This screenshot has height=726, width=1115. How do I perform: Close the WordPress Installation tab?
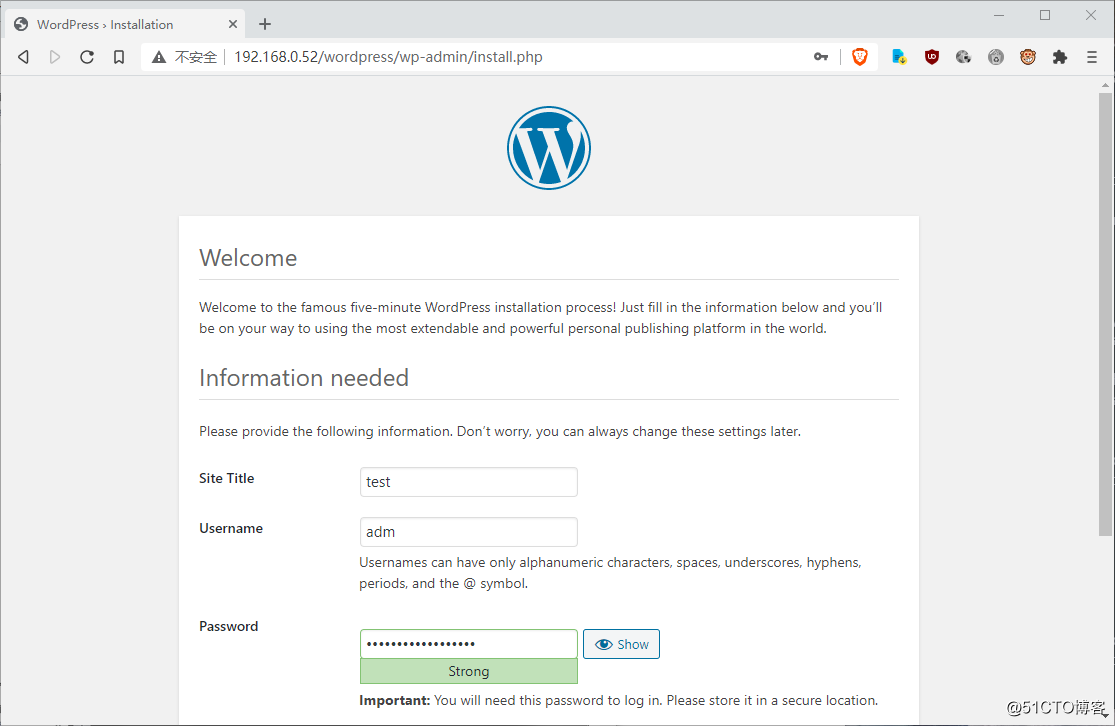pyautogui.click(x=233, y=24)
